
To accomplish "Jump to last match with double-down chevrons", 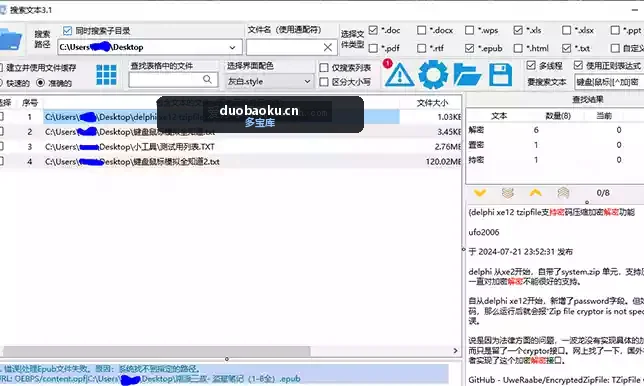I will coord(508,193).
